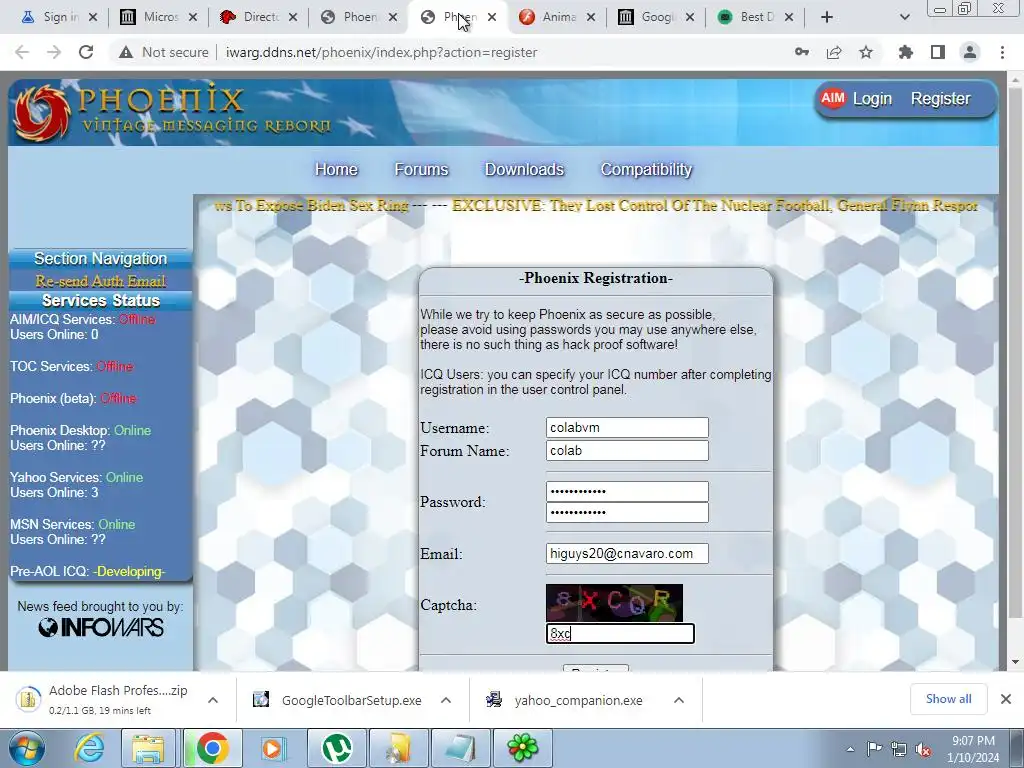Focus the confirm Password field
Viewport: 1024px width, 768px height.
(627, 512)
